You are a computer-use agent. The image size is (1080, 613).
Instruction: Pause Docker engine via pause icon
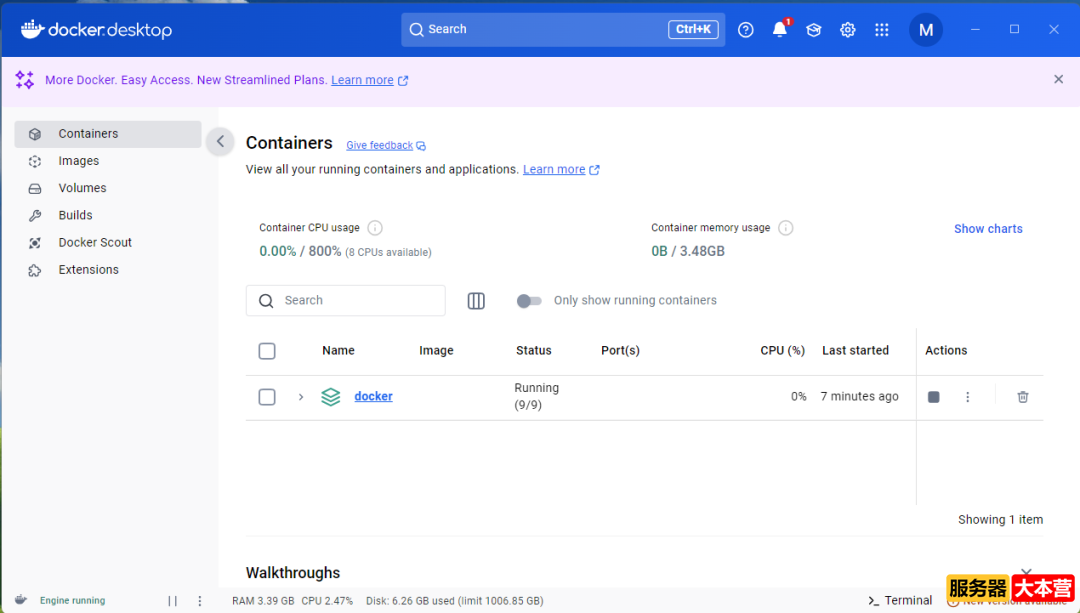coord(172,601)
